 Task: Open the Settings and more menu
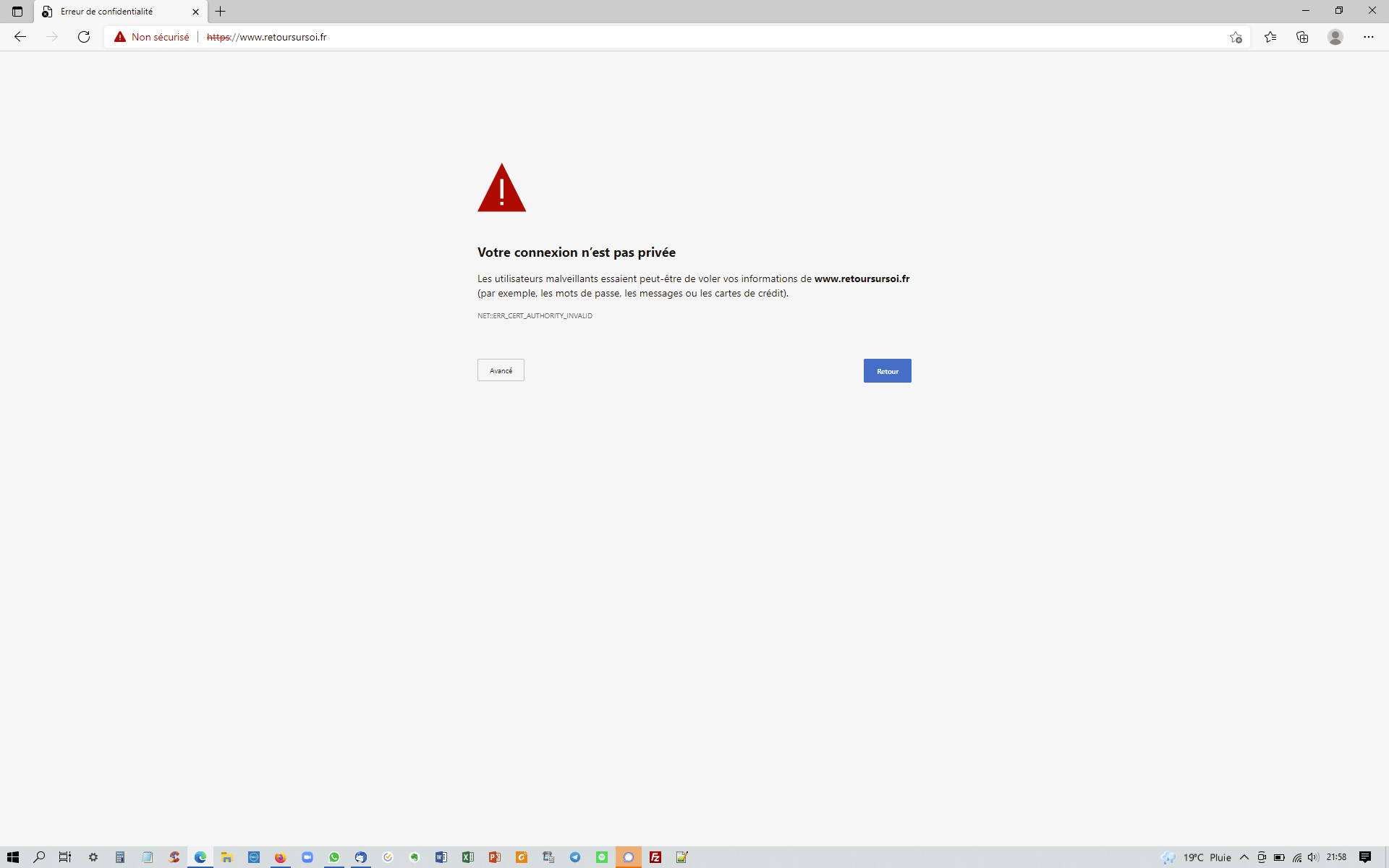(1368, 37)
